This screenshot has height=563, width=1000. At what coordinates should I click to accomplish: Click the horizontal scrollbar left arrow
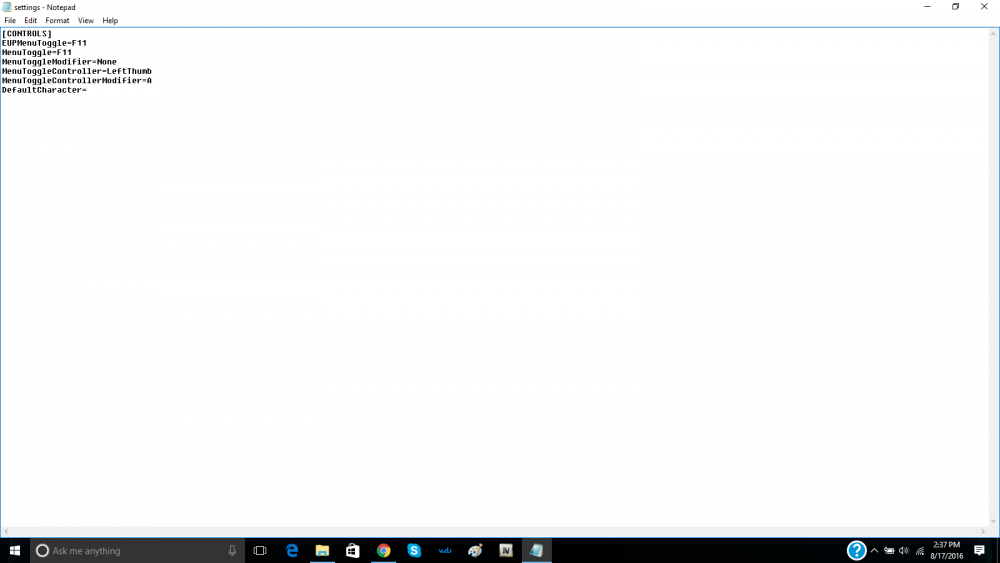pos(6,531)
